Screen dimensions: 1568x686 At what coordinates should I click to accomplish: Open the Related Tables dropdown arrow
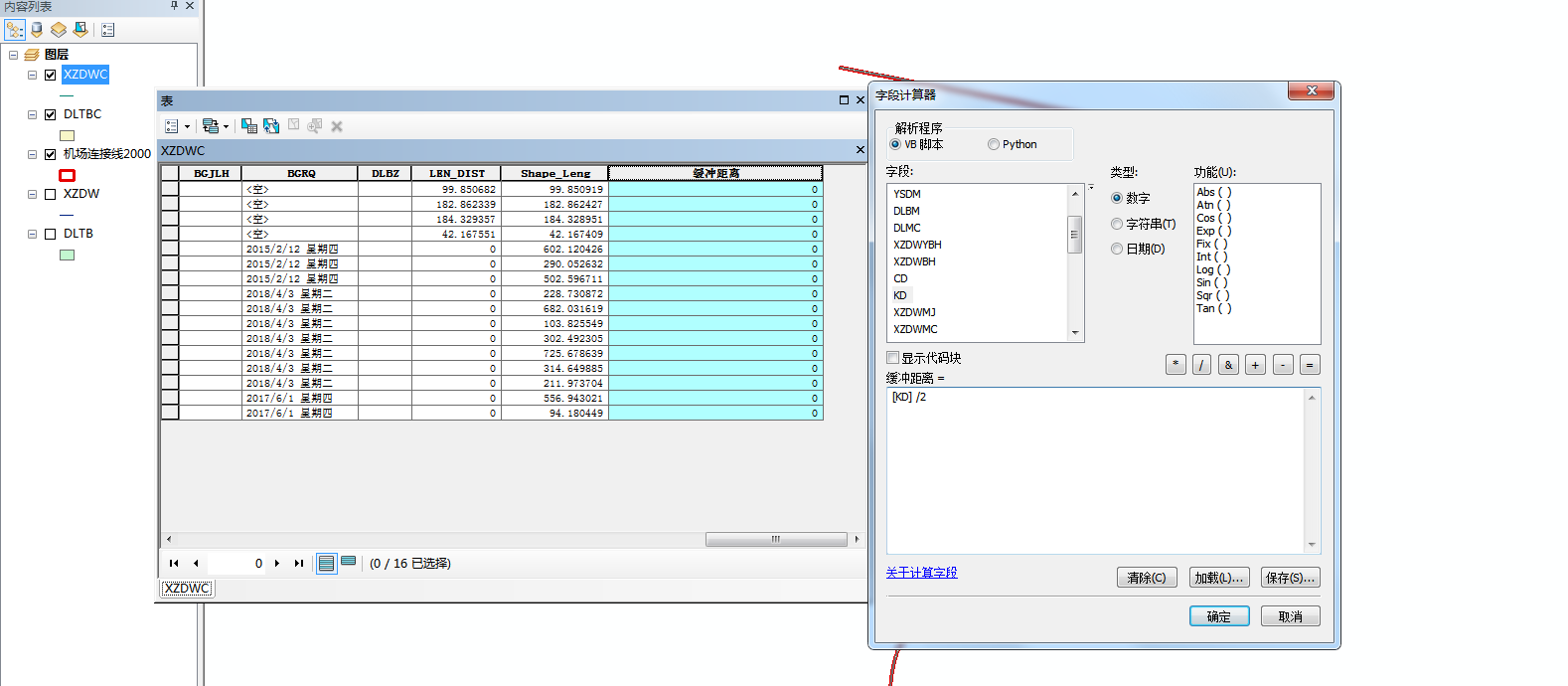pos(227,126)
